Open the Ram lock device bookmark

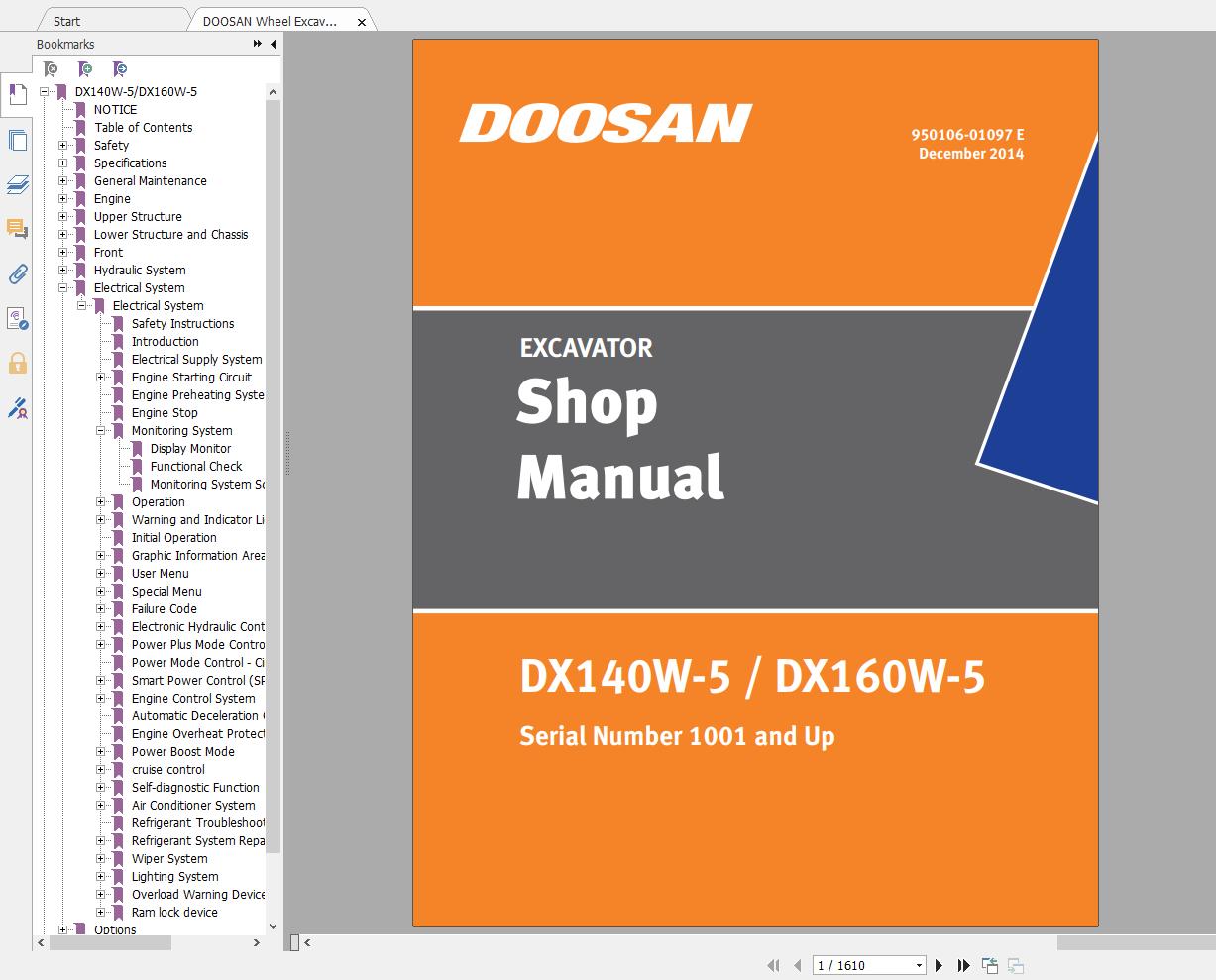point(174,912)
